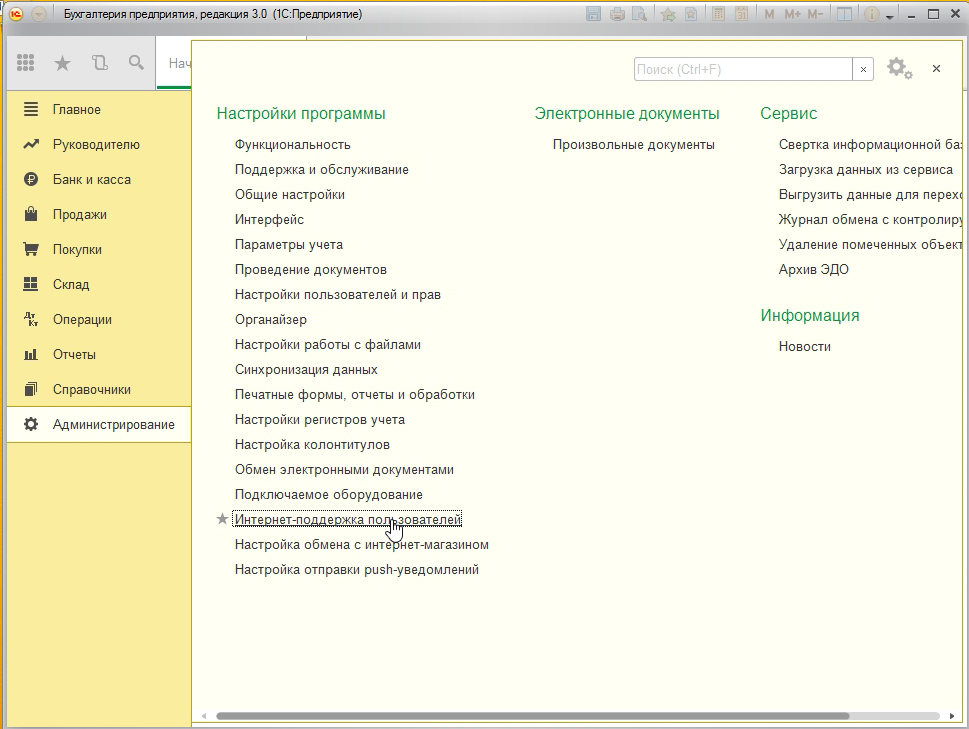Open the Банк и касса section
969x729 pixels.
coord(99,180)
